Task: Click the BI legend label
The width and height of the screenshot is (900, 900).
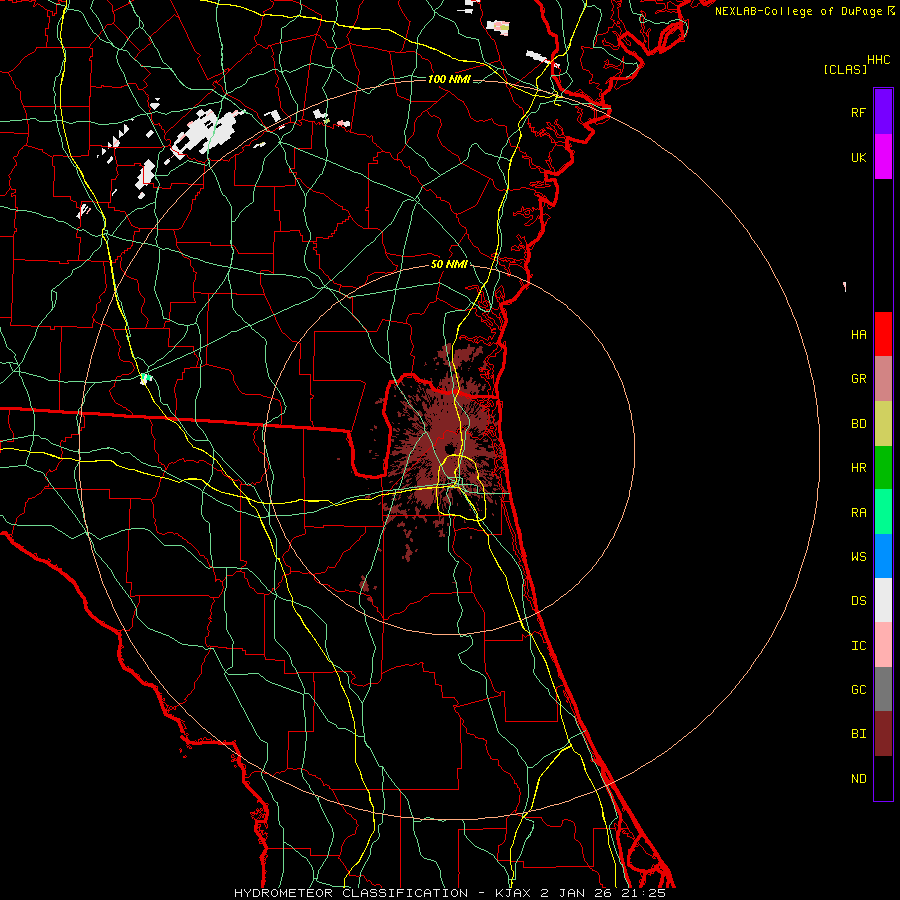Action: tap(859, 734)
